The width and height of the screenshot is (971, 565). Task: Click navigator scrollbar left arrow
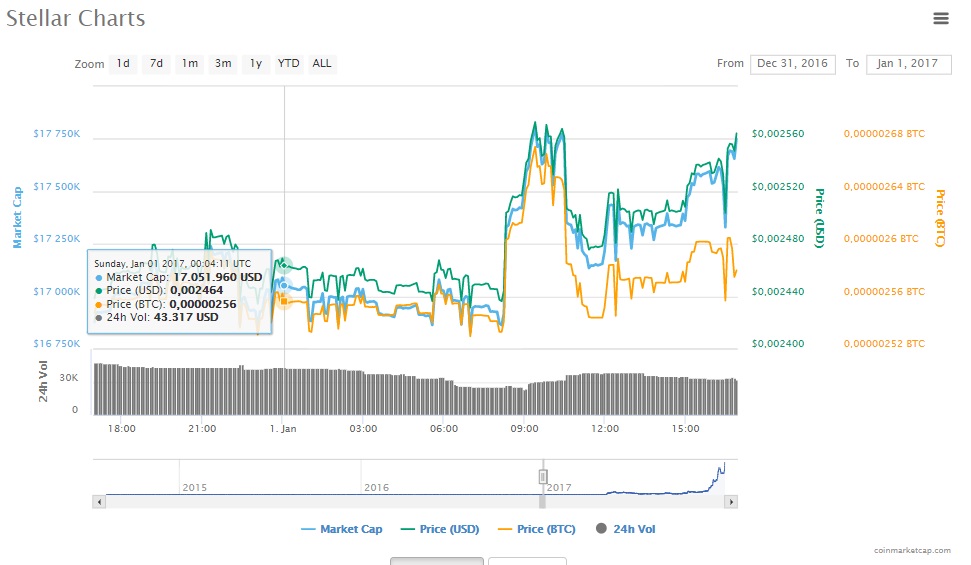point(99,502)
